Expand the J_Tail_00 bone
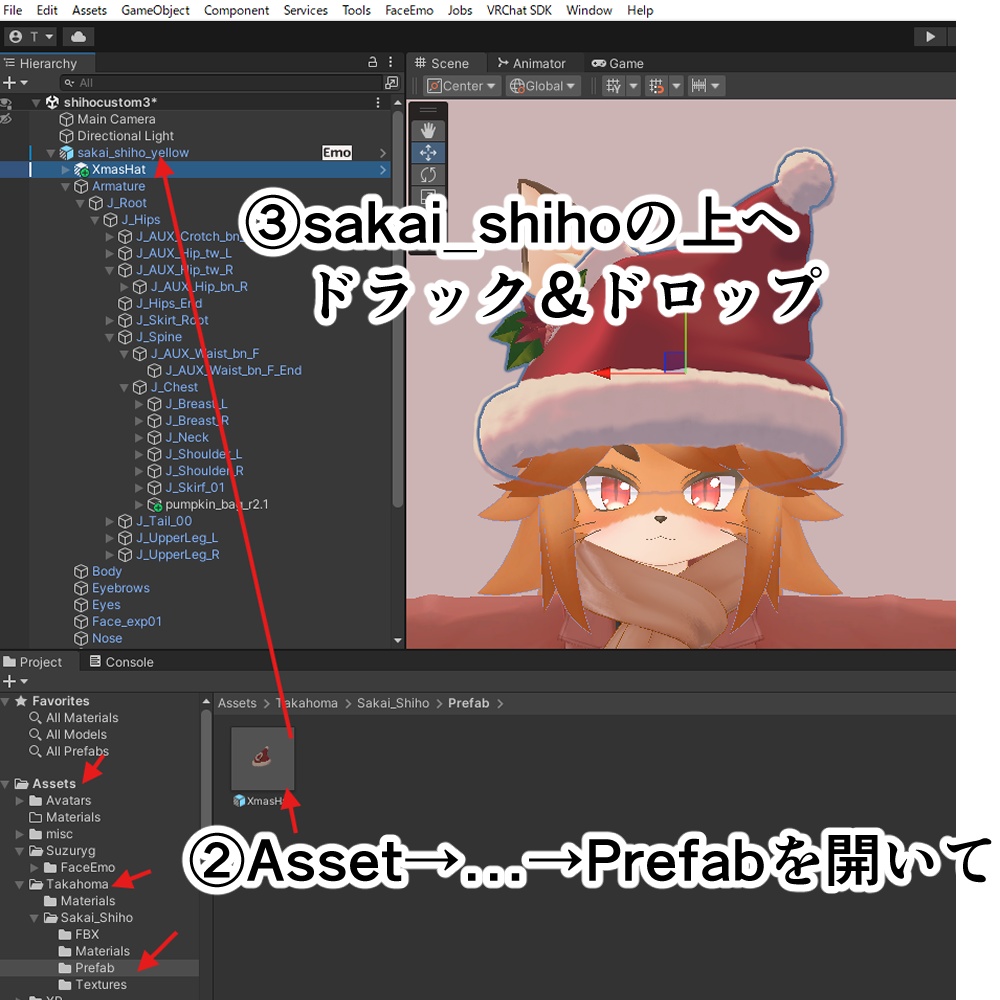Screen dimensions: 1000x1000 point(110,521)
